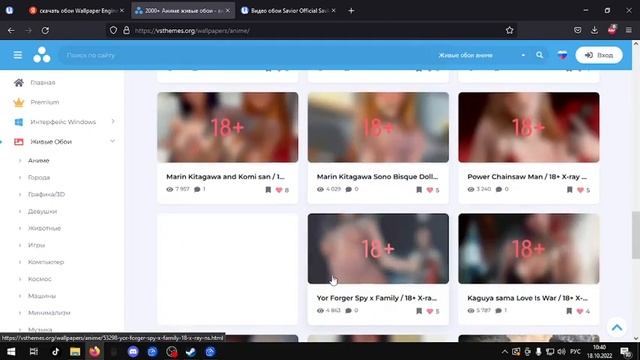The image size is (640, 360).
Task: Bookmark the Marin Kitagawa and Komi san card
Action: (268, 189)
